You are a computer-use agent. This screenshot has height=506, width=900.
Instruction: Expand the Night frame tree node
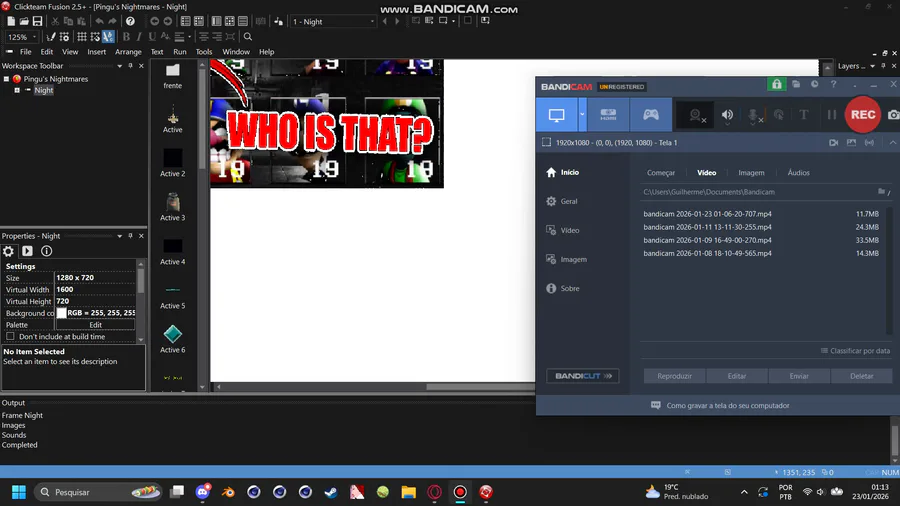point(17,90)
